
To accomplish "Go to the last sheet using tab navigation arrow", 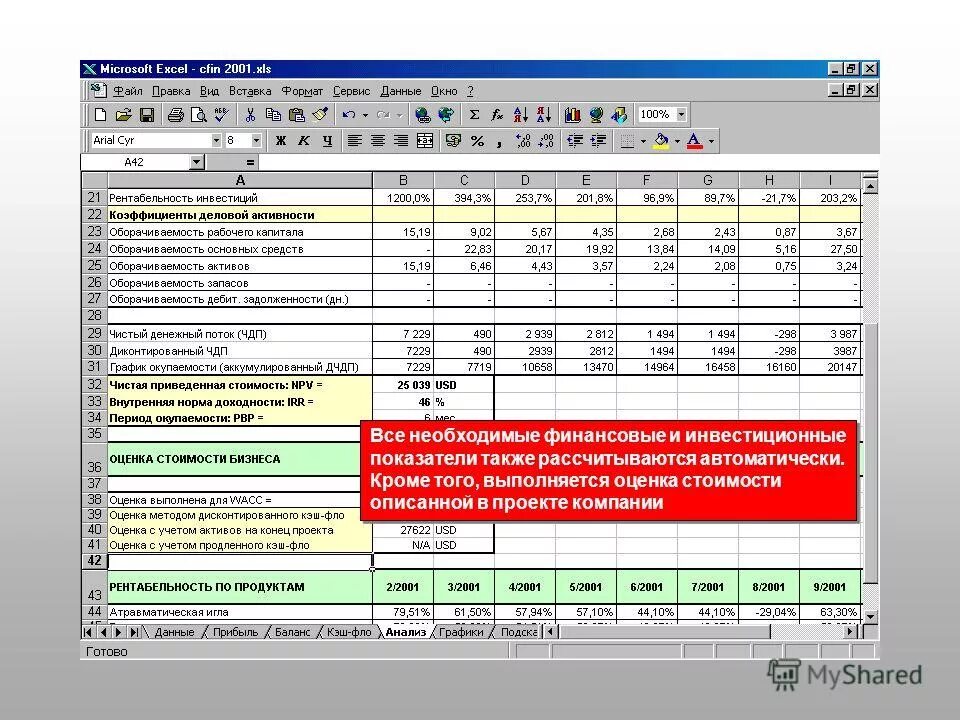I will 133,632.
